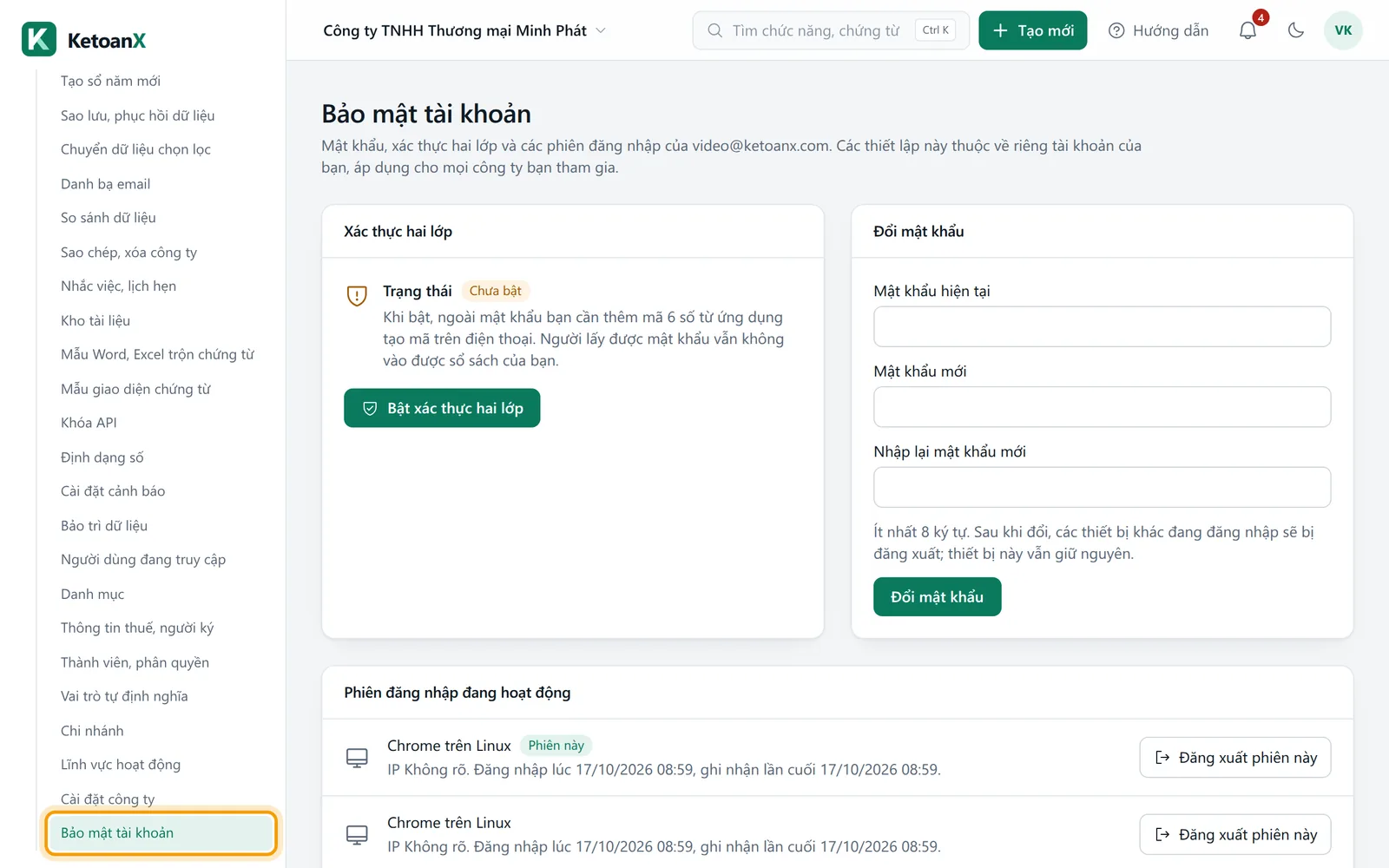Focus the Nhập lại mật khẩu mới field
The width and height of the screenshot is (1389, 868).
click(1102, 487)
